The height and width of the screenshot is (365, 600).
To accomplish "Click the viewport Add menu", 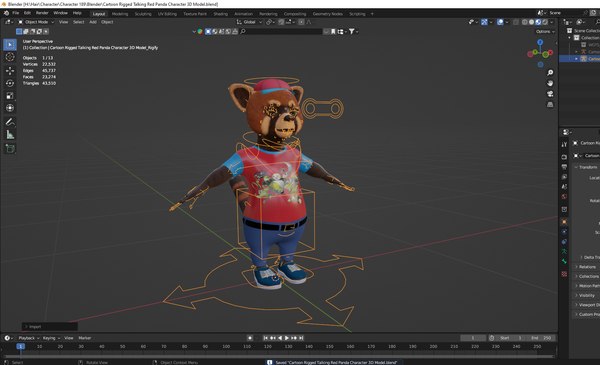I will pyautogui.click(x=93, y=22).
